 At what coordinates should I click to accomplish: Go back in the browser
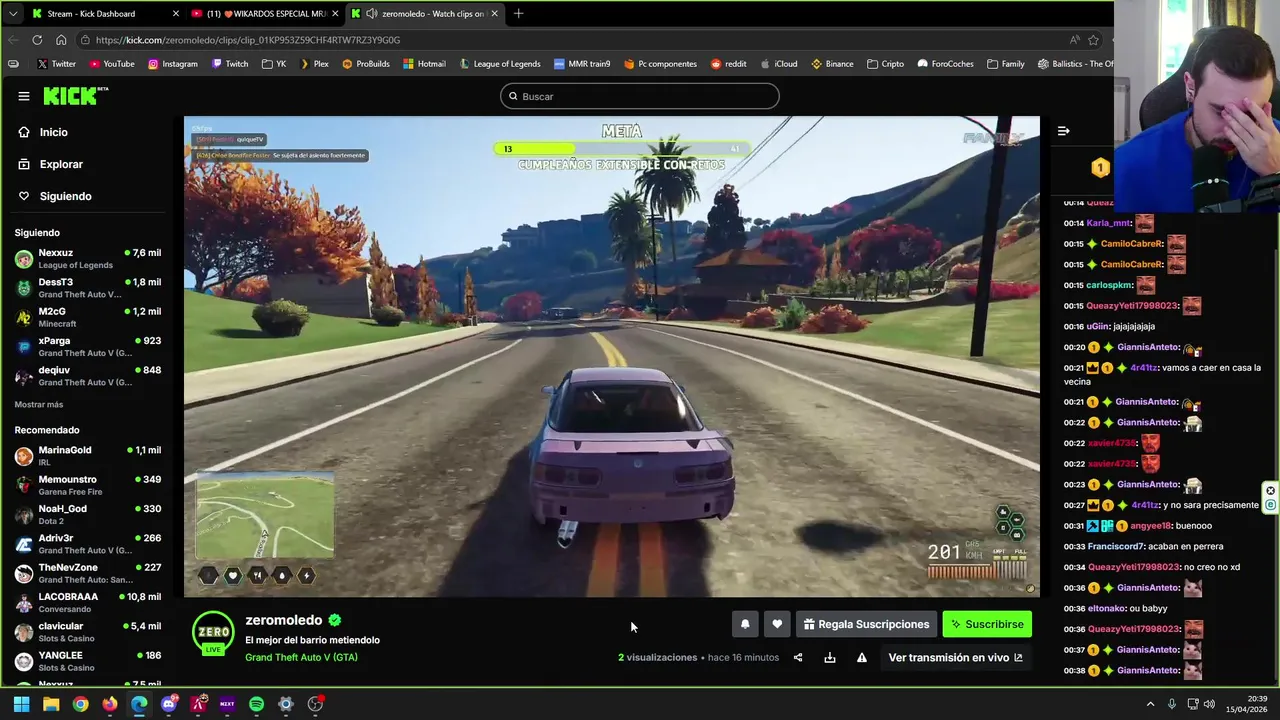(x=13, y=40)
